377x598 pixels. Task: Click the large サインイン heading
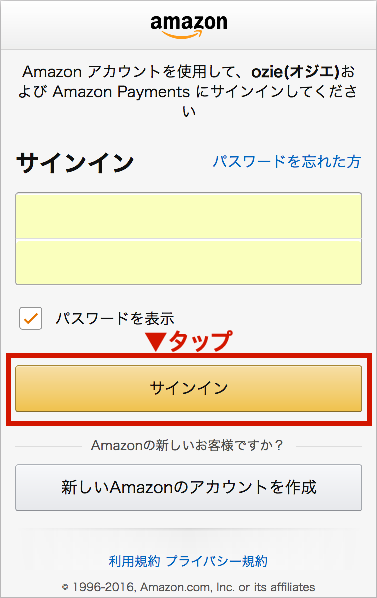(75, 163)
